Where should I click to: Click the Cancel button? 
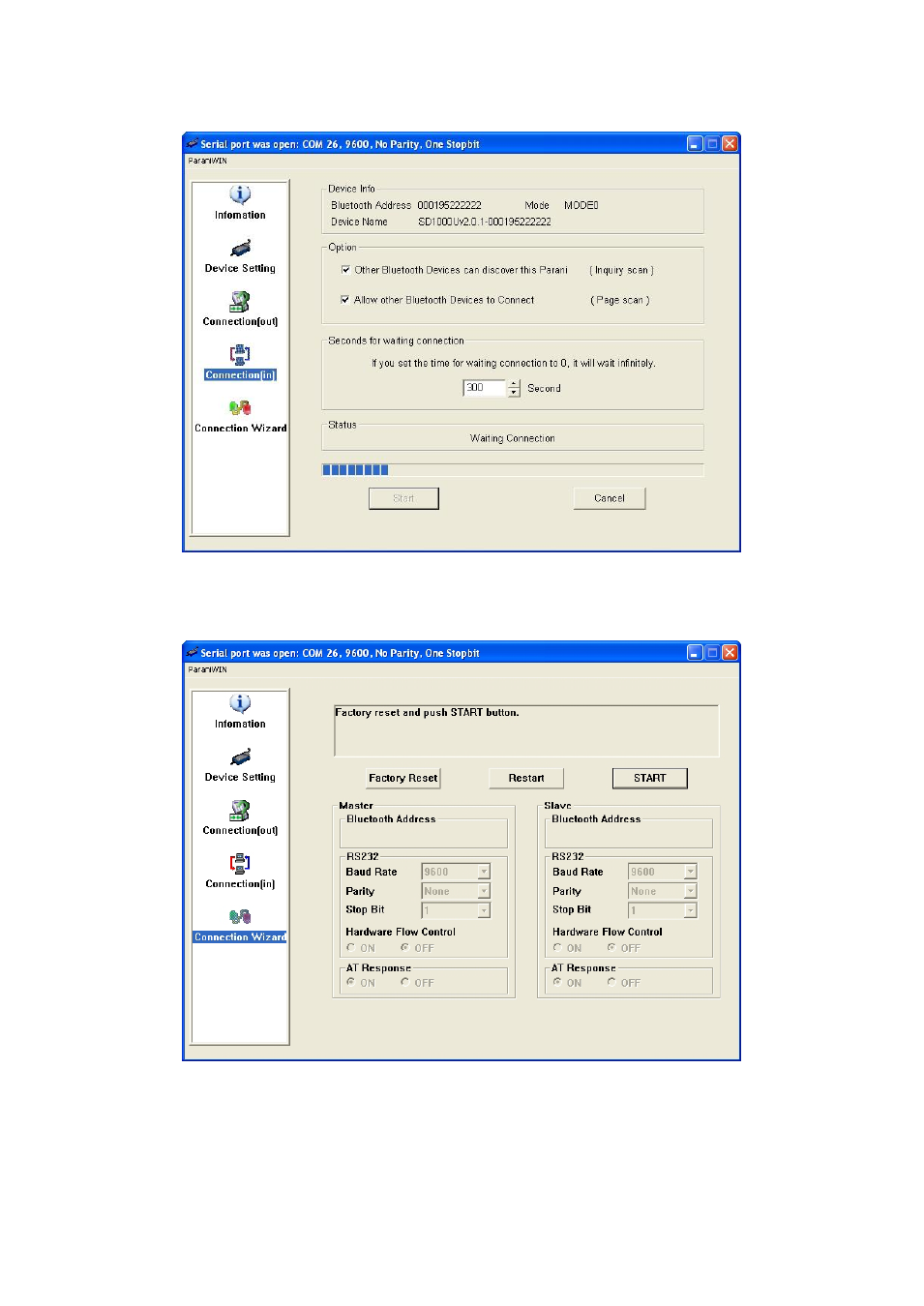tap(610, 498)
